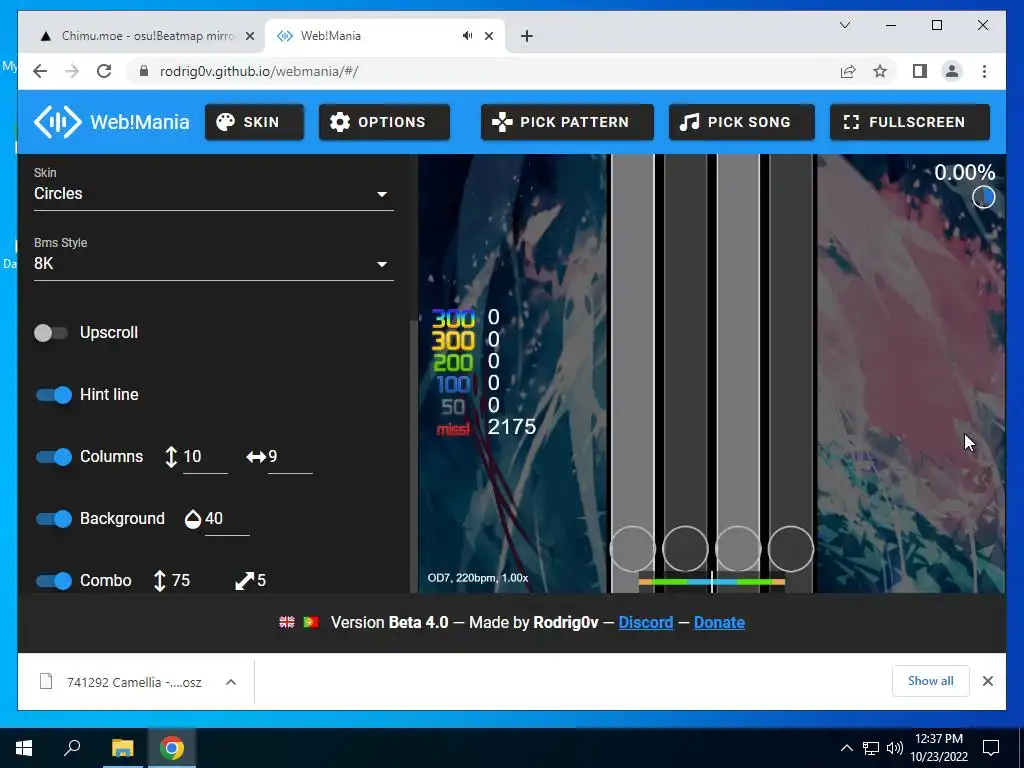Click the hit error timing bar

(x=712, y=581)
